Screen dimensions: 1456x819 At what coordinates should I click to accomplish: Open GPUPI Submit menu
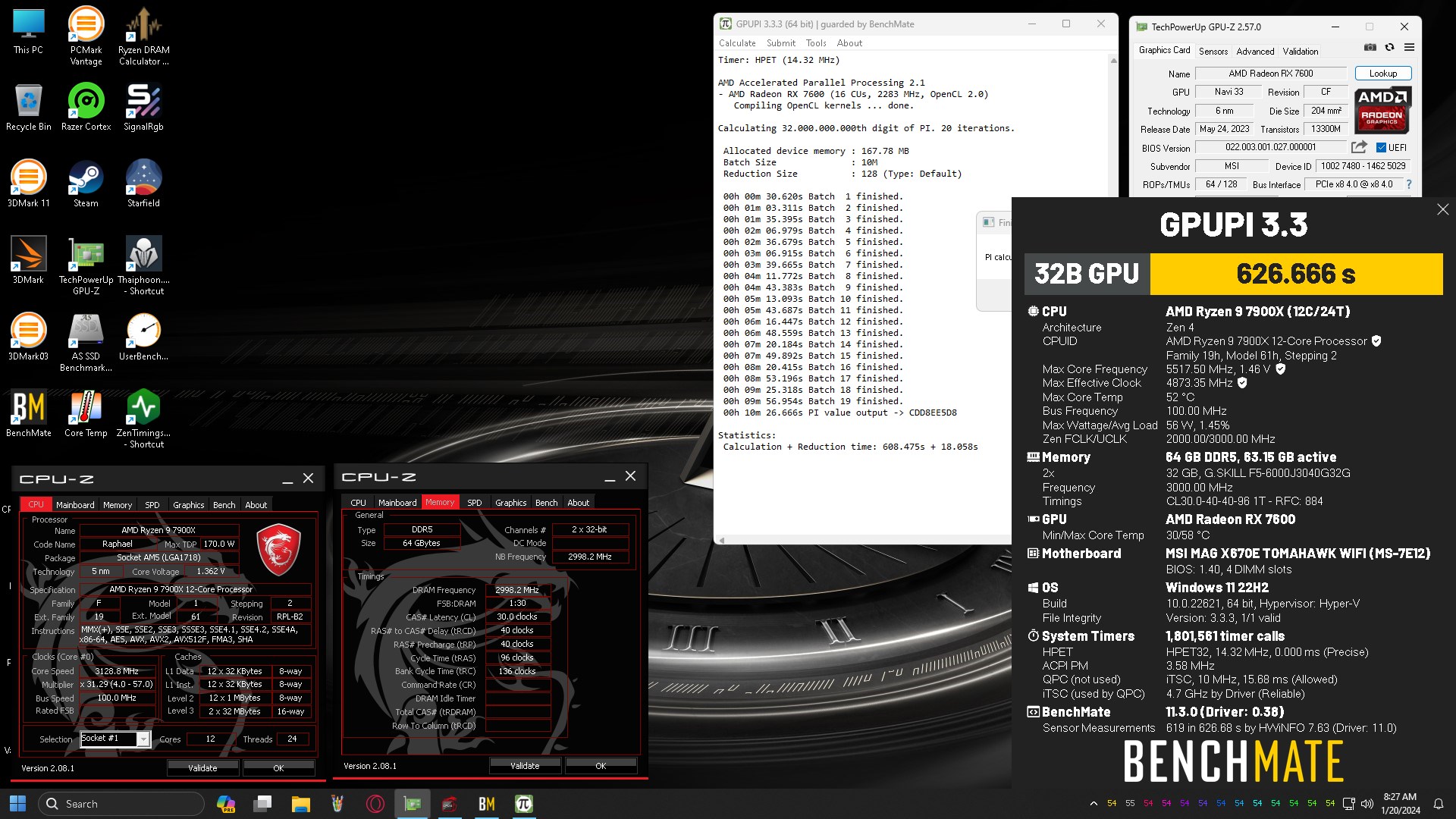tap(781, 43)
